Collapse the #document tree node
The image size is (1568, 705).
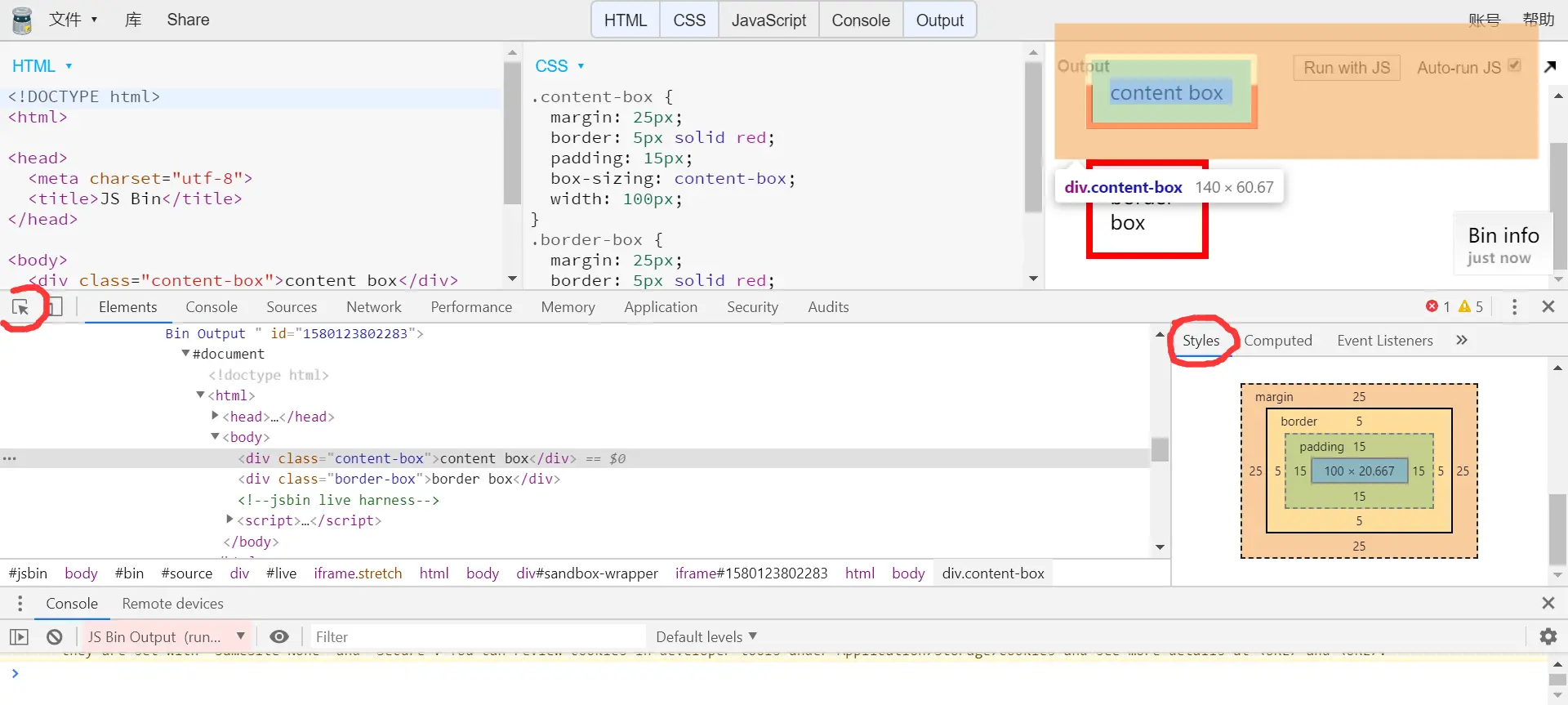coord(185,354)
